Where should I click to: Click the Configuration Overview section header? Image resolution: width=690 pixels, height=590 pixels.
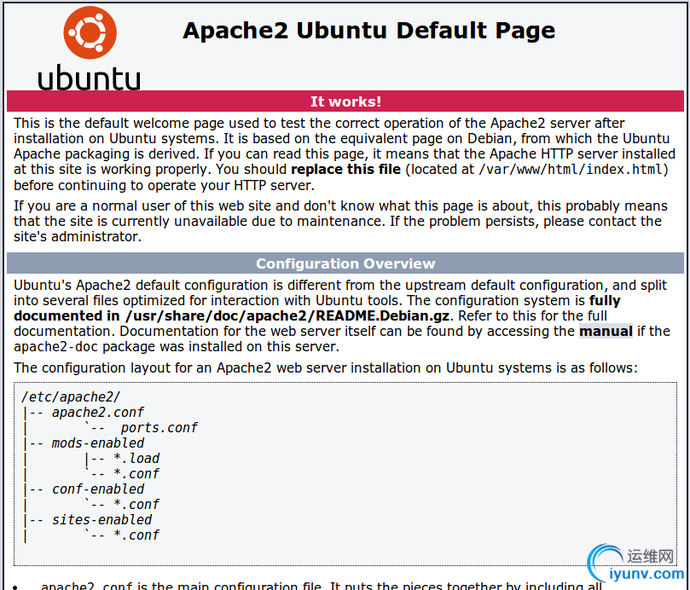point(345,263)
